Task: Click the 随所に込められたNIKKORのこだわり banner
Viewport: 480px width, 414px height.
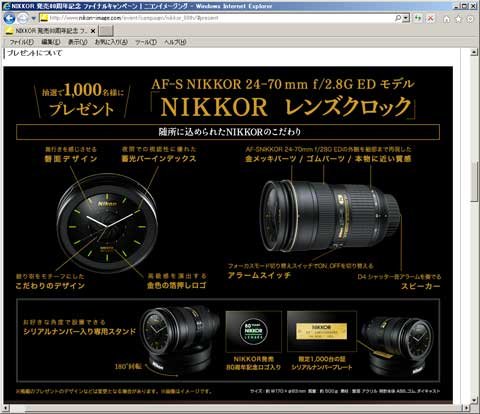Action: [228, 132]
